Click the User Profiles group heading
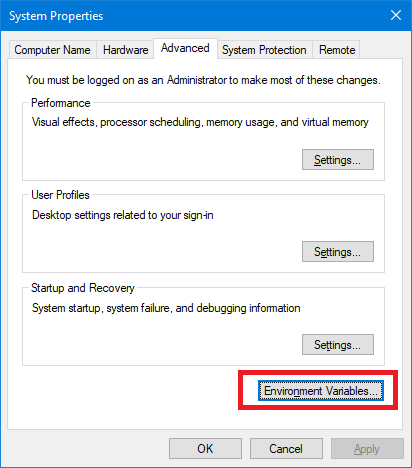412x468 pixels. [60, 195]
